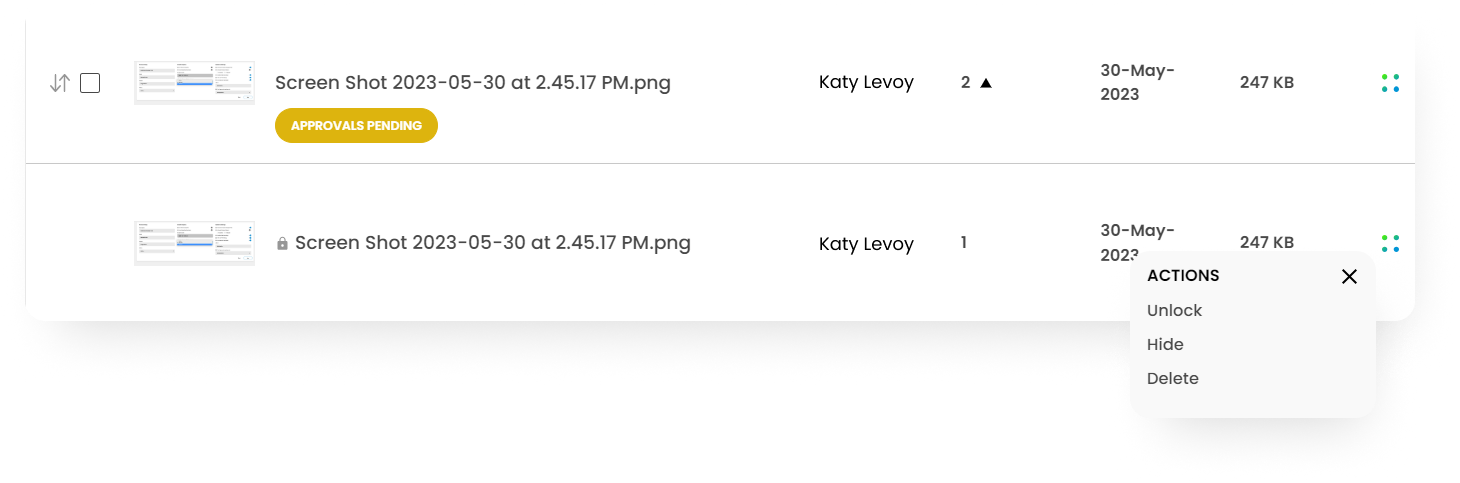This screenshot has height=483, width=1460.
Task: Open the locked Screen Shot file name
Action: 492,243
